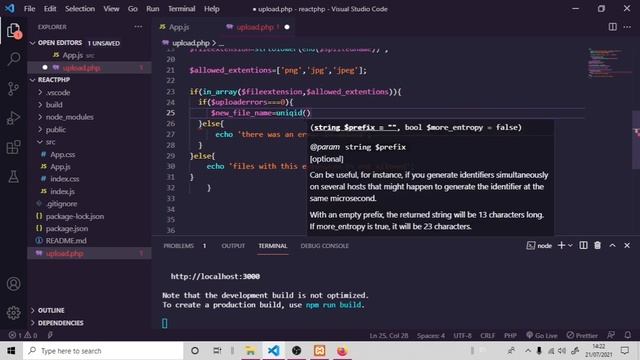Click Go Live in status bar
This screenshot has height=360, width=640.
click(542, 335)
